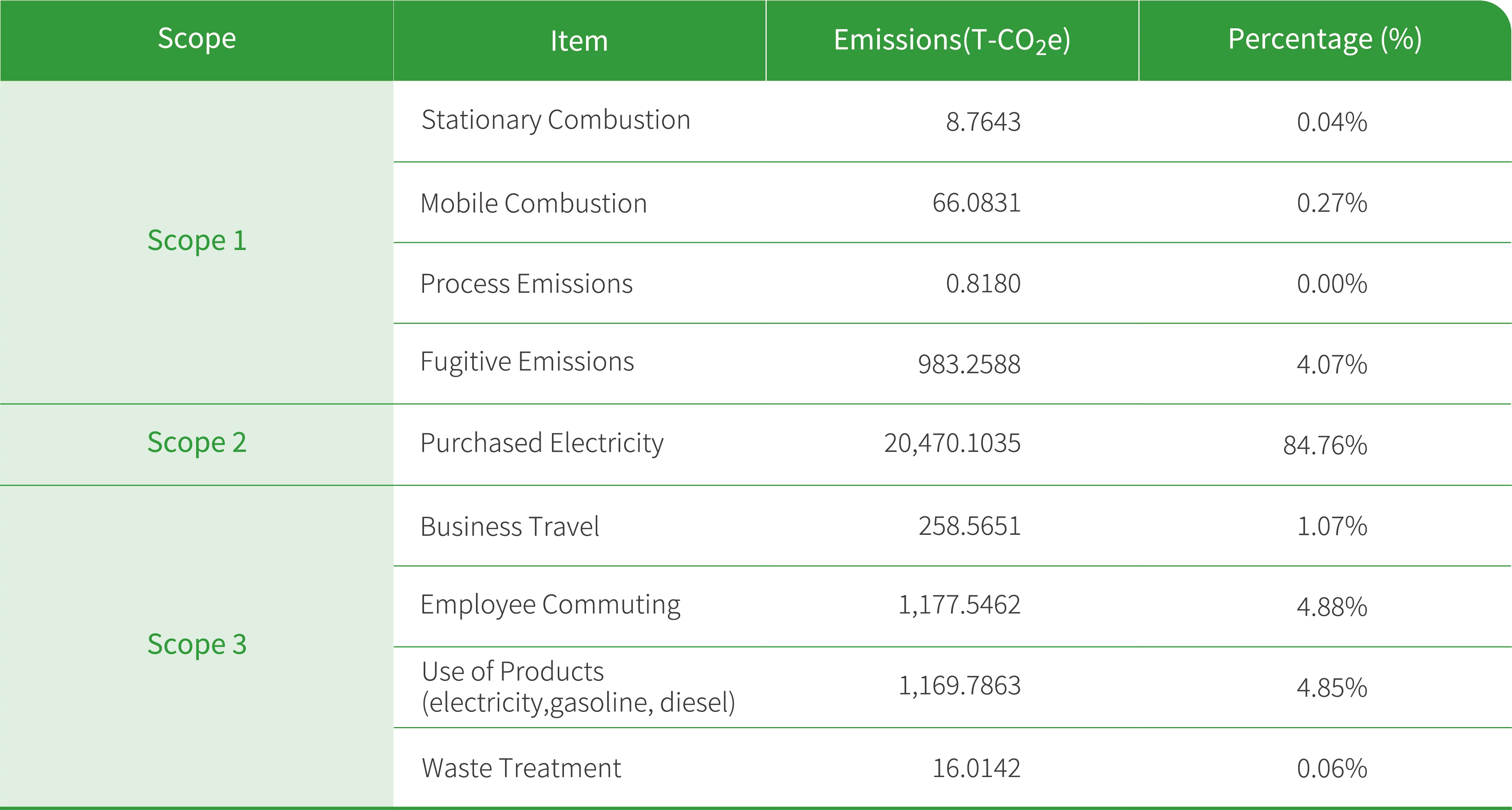Viewport: 1512px width, 810px height.
Task: Select the Stationary Combustion percentage value
Action: (1331, 123)
